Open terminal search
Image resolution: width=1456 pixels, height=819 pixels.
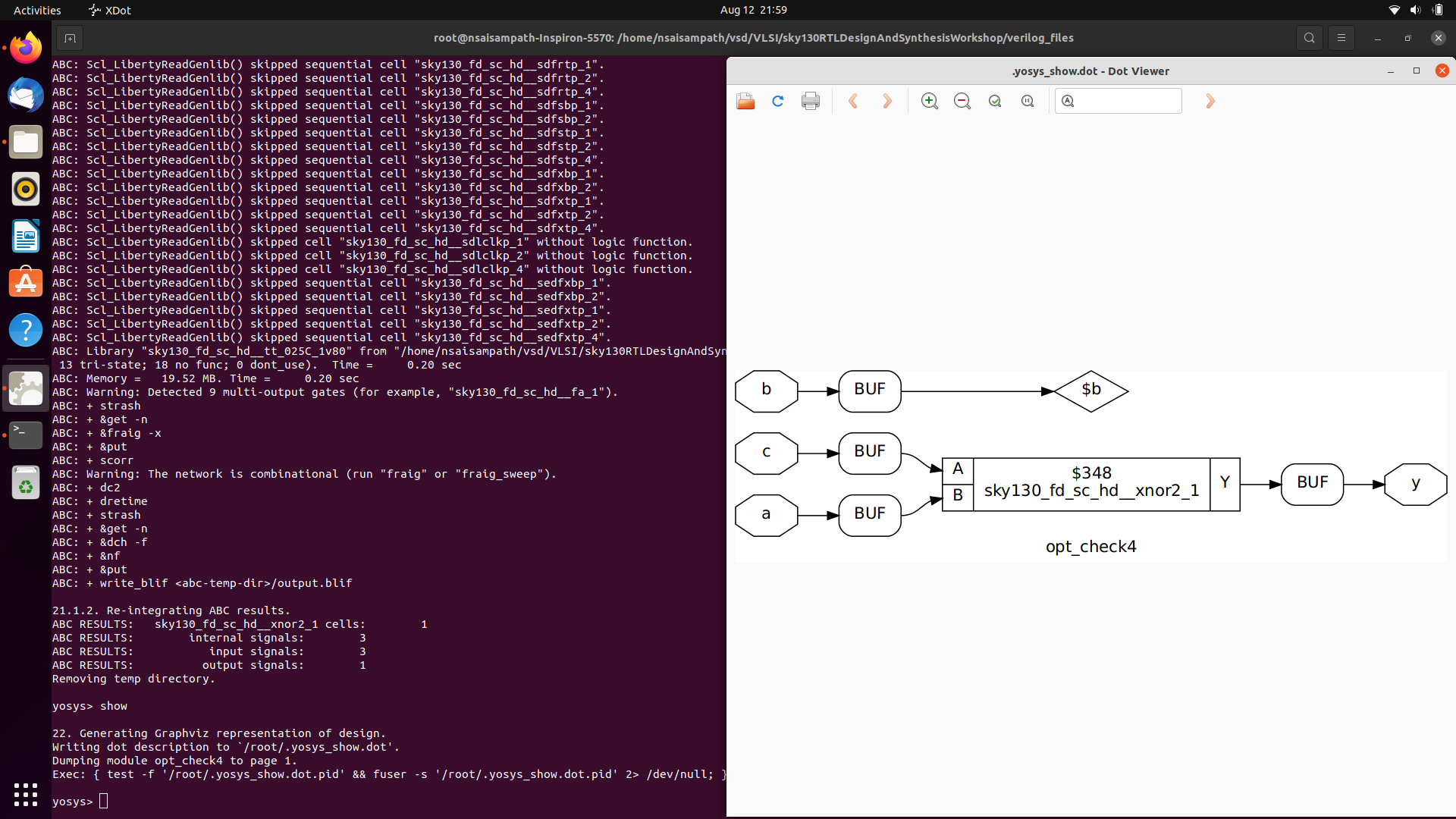1309,38
